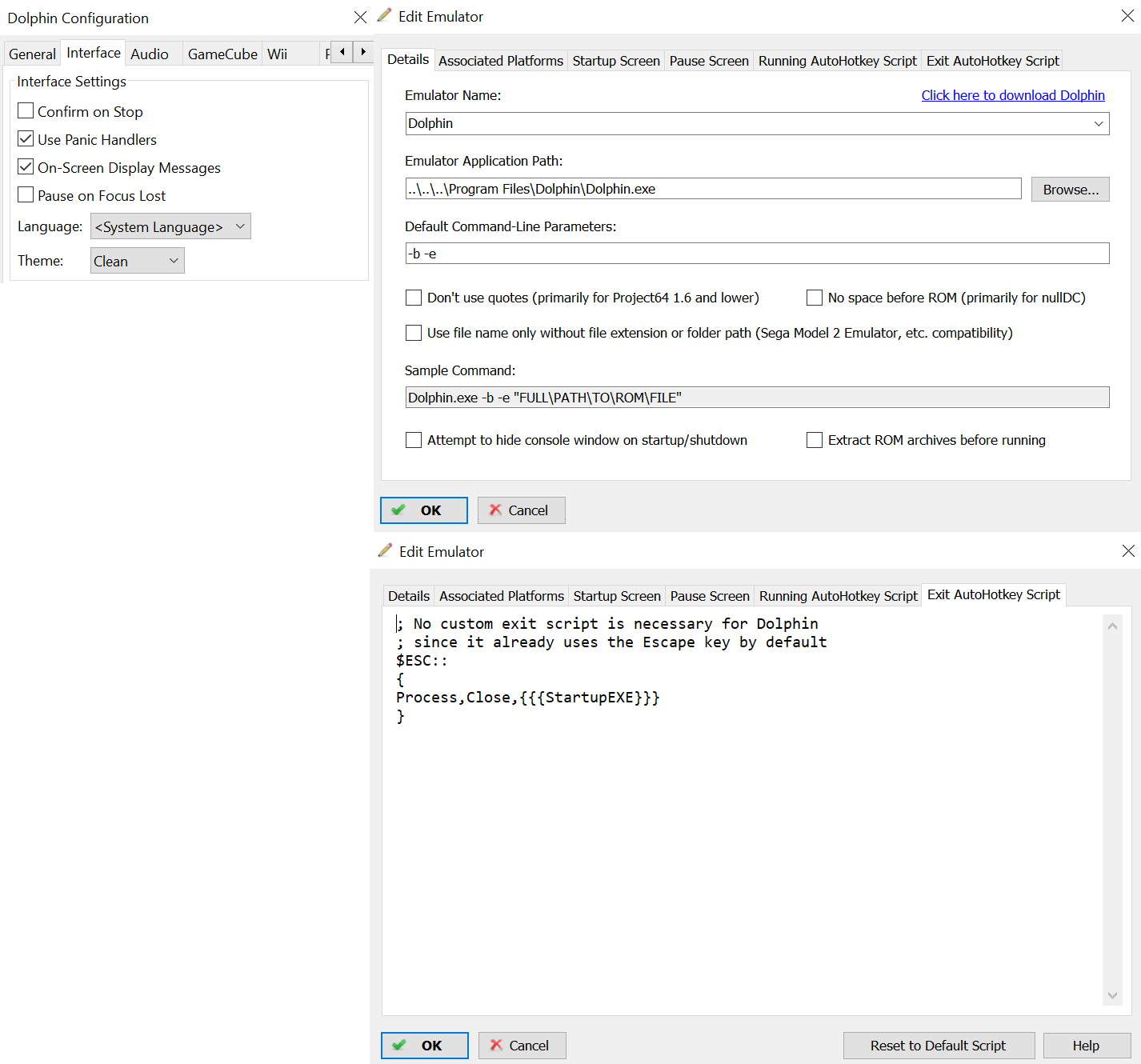Select Exit AutoHotkey Script tab in lower window
The image size is (1141, 1064).
pyautogui.click(x=994, y=594)
